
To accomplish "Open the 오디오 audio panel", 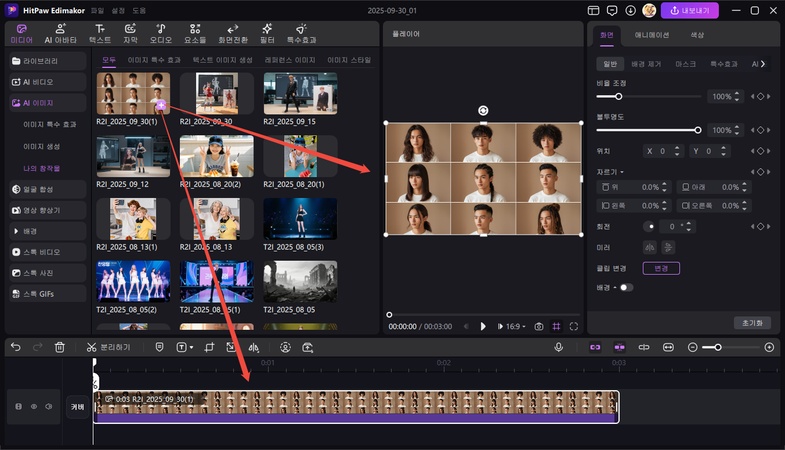I will tap(161, 32).
